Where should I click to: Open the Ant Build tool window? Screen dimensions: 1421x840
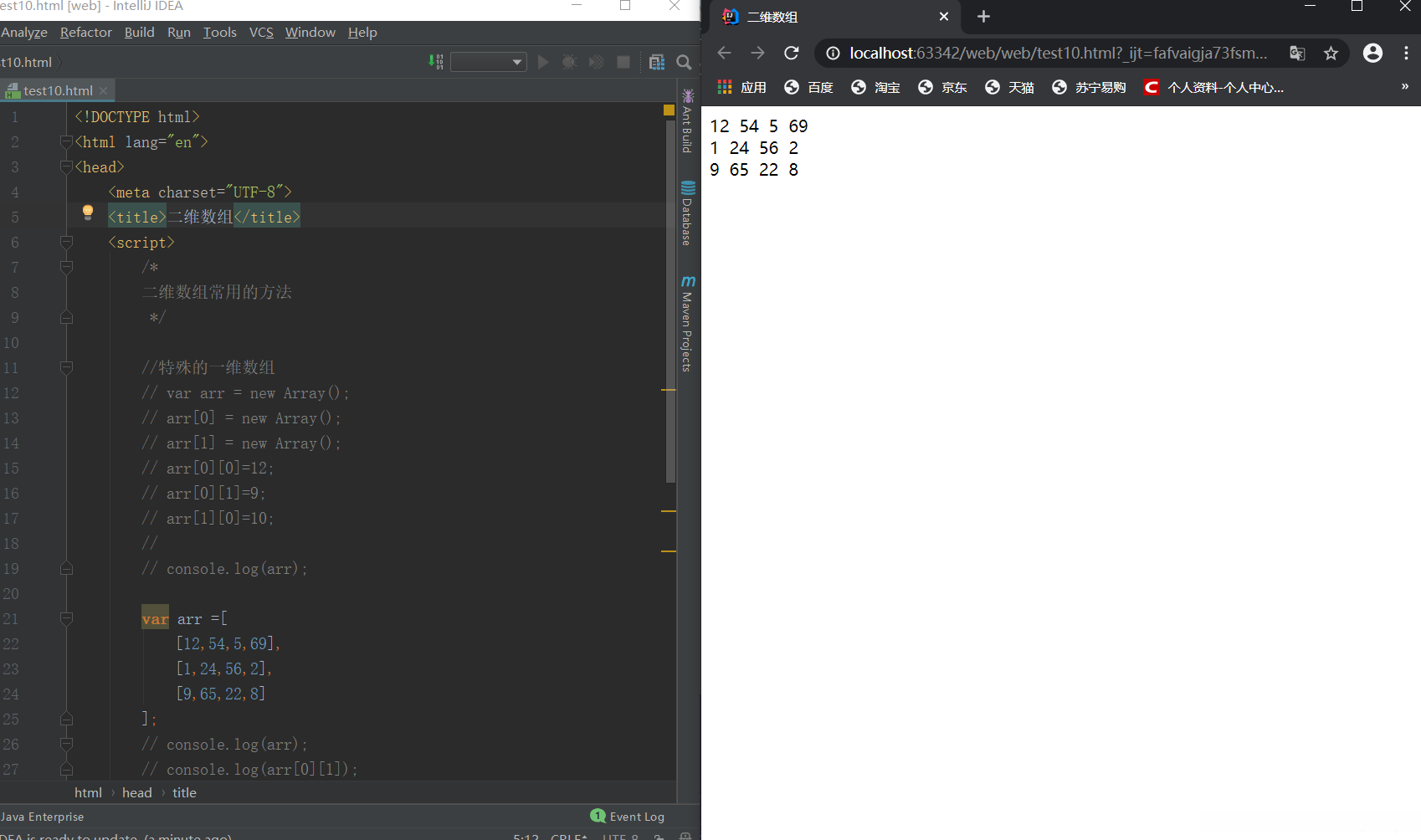click(x=688, y=122)
